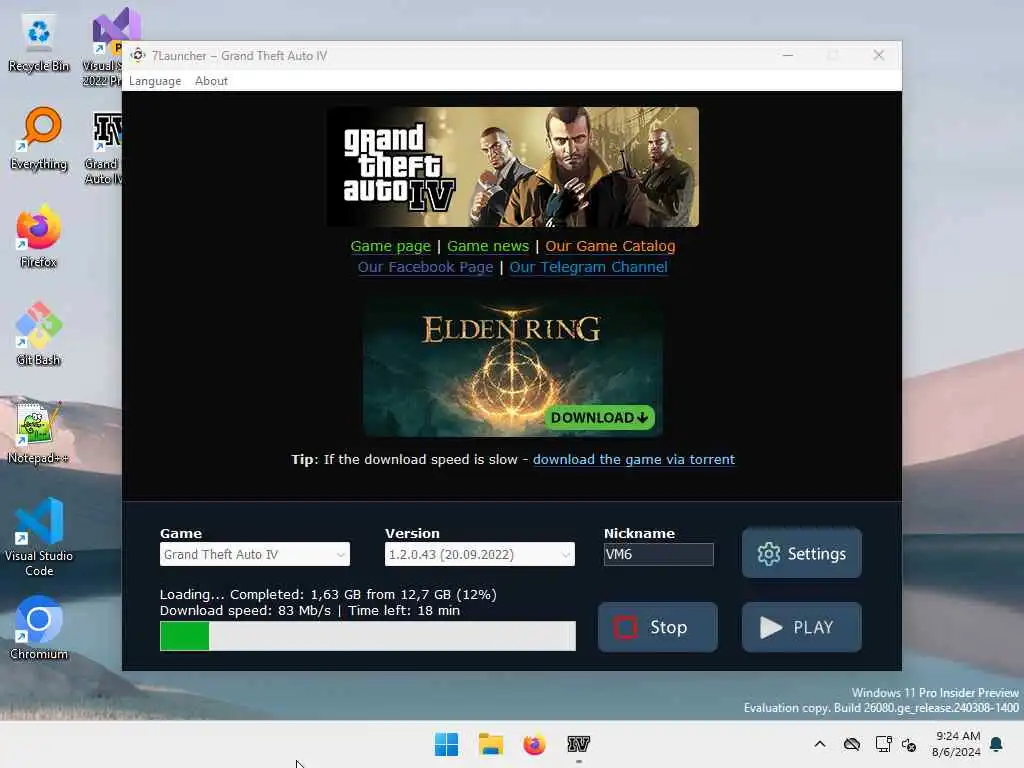This screenshot has width=1024, height=768.
Task: Visit Our Facebook Page link
Action: tap(425, 267)
